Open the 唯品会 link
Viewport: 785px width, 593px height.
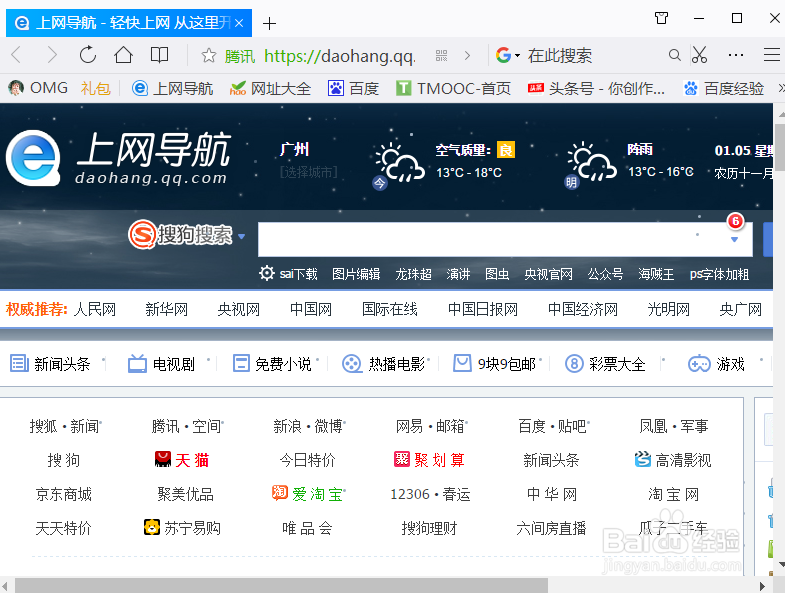(307, 527)
